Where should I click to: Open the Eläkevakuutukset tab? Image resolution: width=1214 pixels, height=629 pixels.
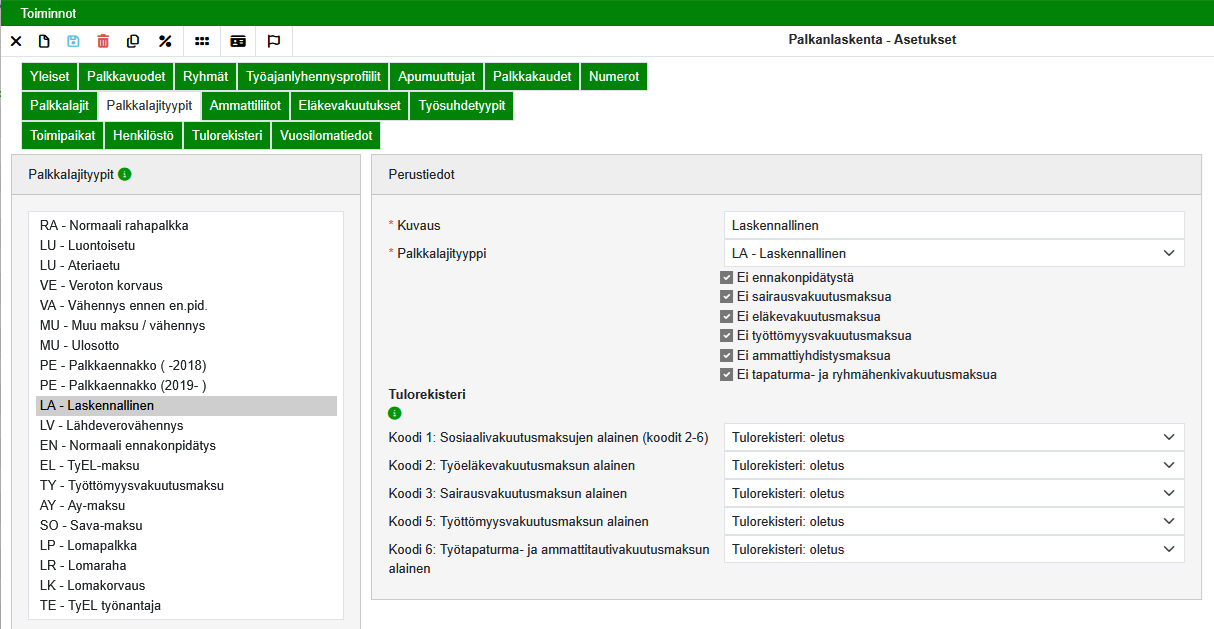pyautogui.click(x=350, y=106)
